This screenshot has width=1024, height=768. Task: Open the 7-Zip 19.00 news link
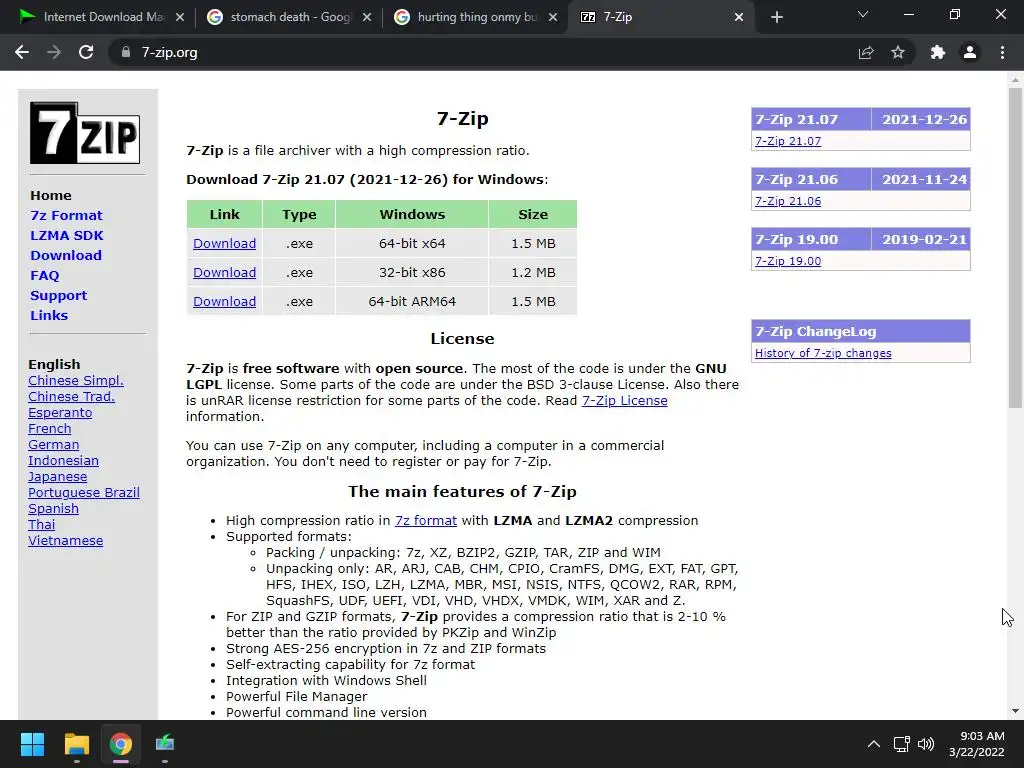tap(788, 261)
